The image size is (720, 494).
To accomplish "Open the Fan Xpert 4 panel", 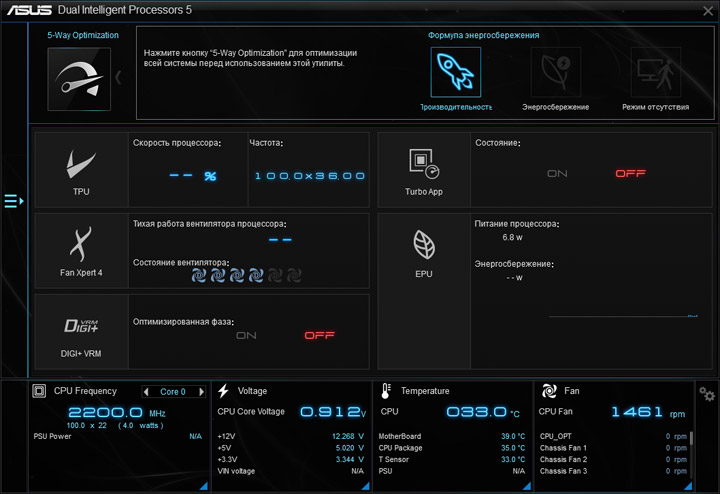I will [x=81, y=251].
